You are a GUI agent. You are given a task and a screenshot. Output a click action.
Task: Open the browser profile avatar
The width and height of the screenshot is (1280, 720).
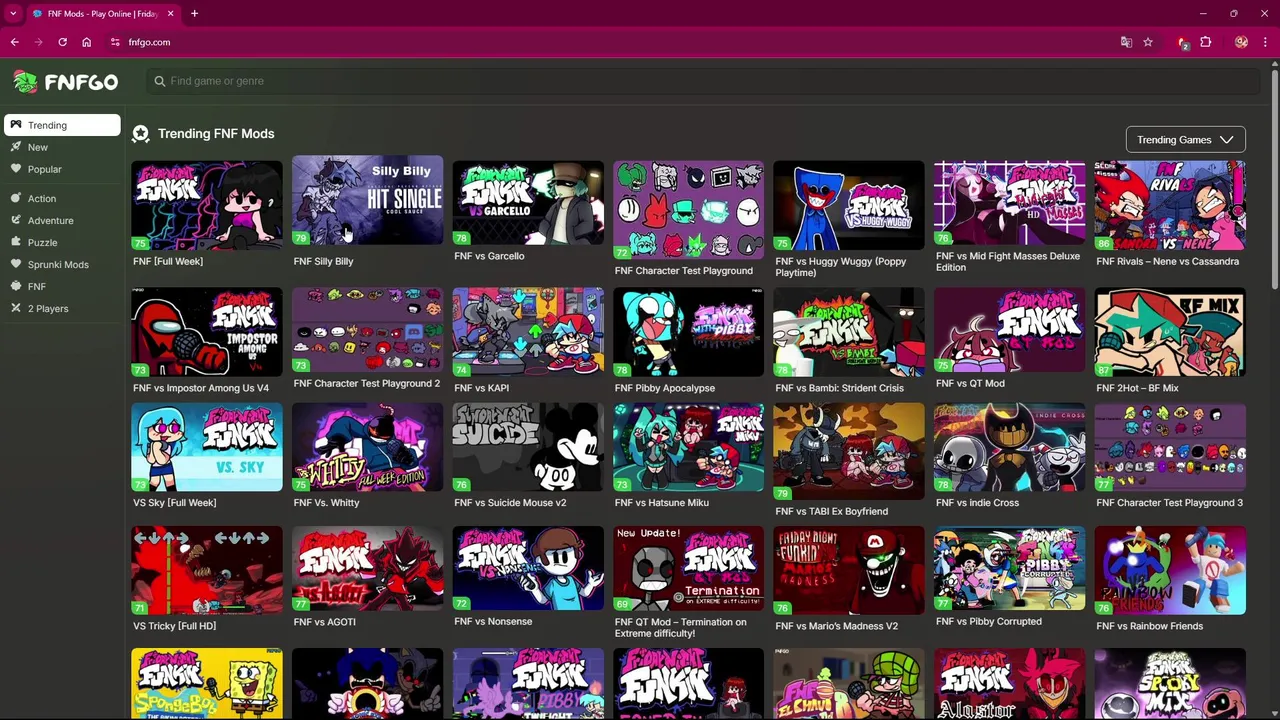coord(1241,42)
